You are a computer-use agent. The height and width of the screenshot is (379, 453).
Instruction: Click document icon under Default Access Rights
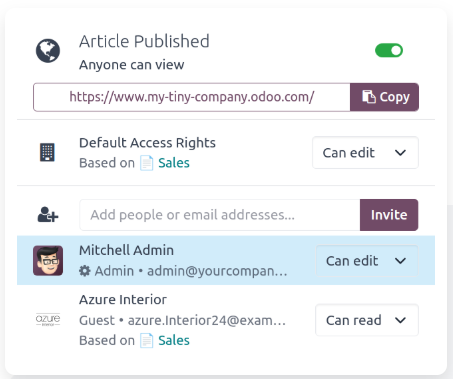tap(146, 163)
